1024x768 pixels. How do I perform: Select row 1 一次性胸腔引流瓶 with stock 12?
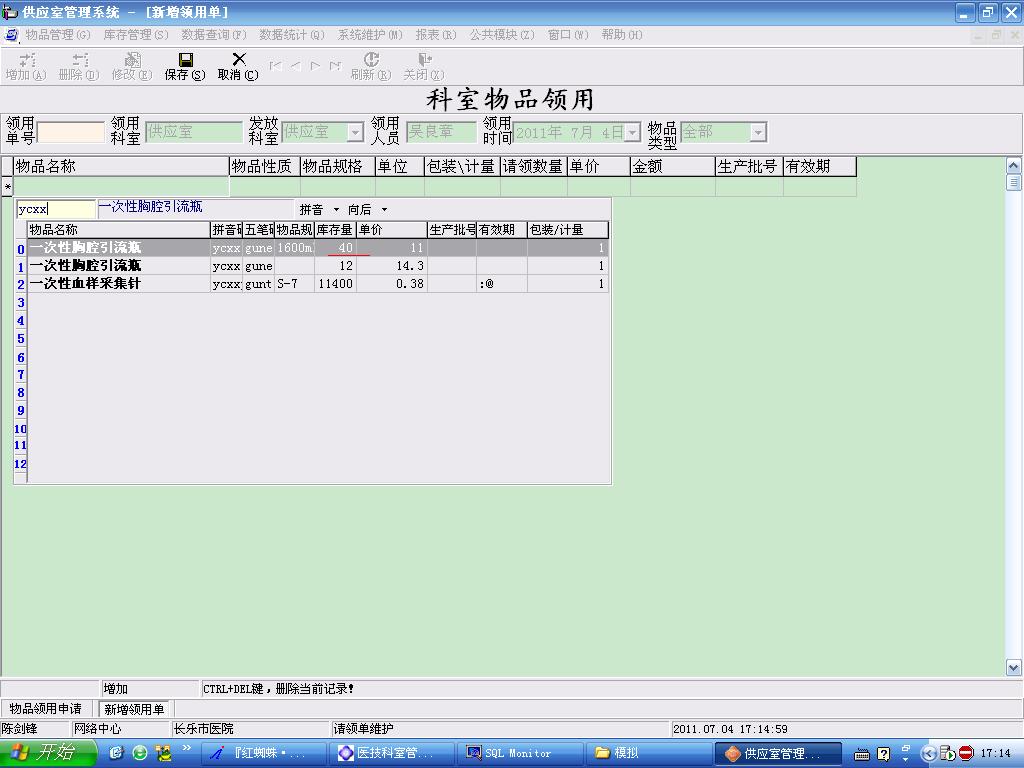click(x=317, y=266)
